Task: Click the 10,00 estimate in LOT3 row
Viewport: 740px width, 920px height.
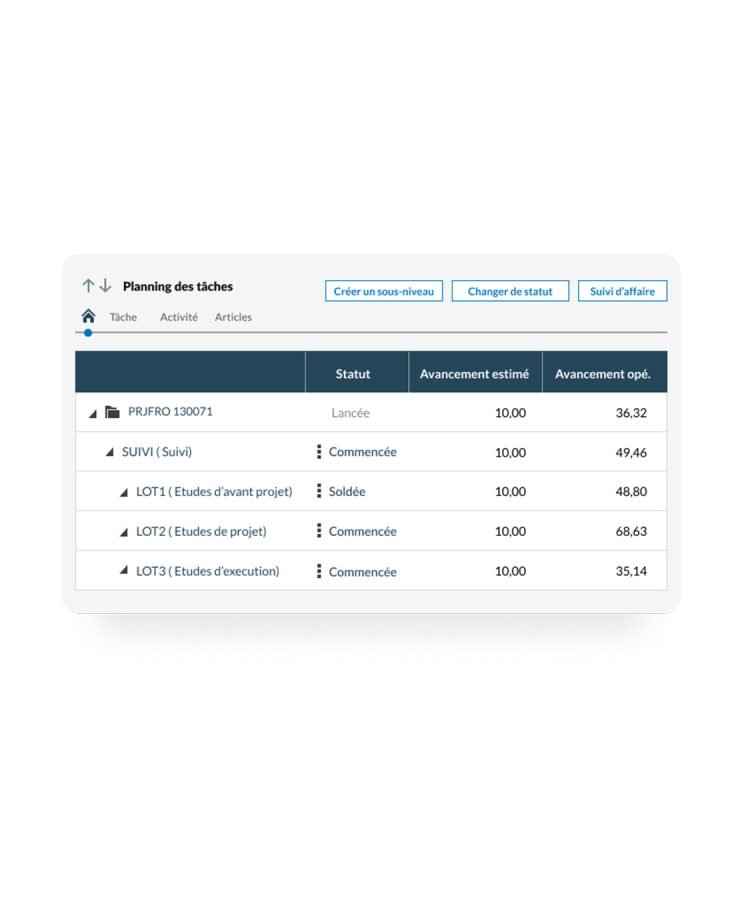Action: (x=511, y=571)
